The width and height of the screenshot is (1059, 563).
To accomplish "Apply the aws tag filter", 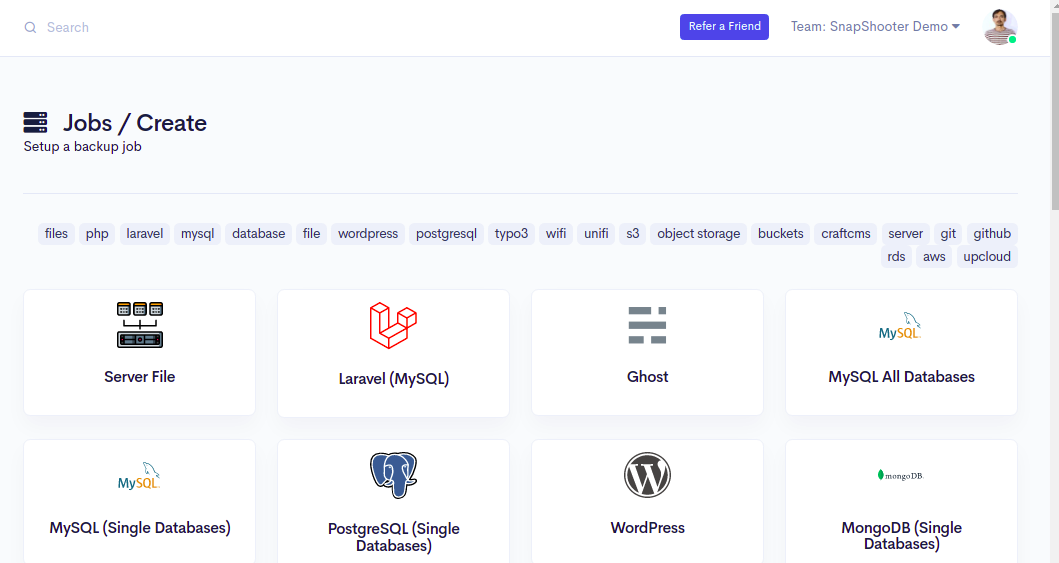I will 934,257.
